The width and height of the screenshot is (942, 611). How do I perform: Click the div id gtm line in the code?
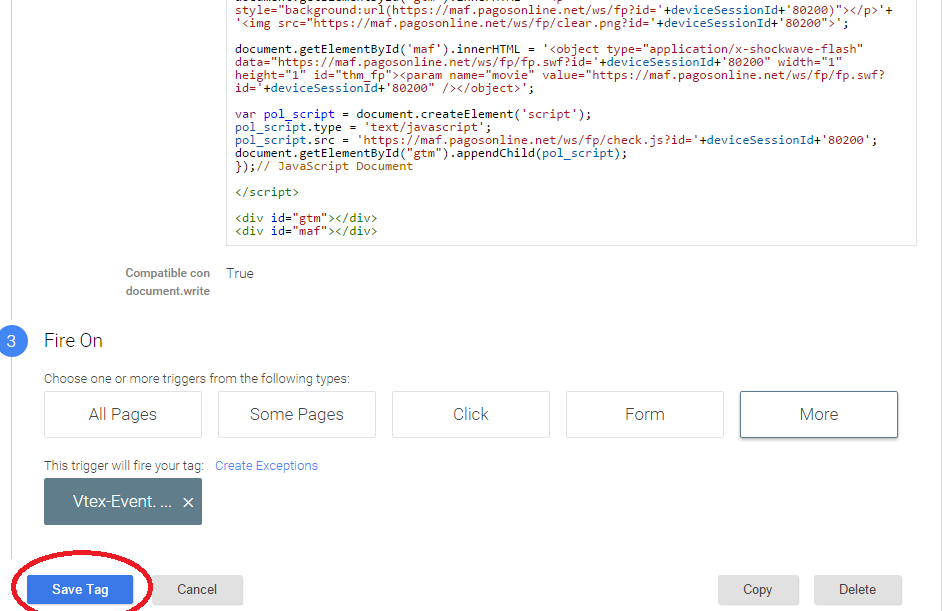coord(305,217)
